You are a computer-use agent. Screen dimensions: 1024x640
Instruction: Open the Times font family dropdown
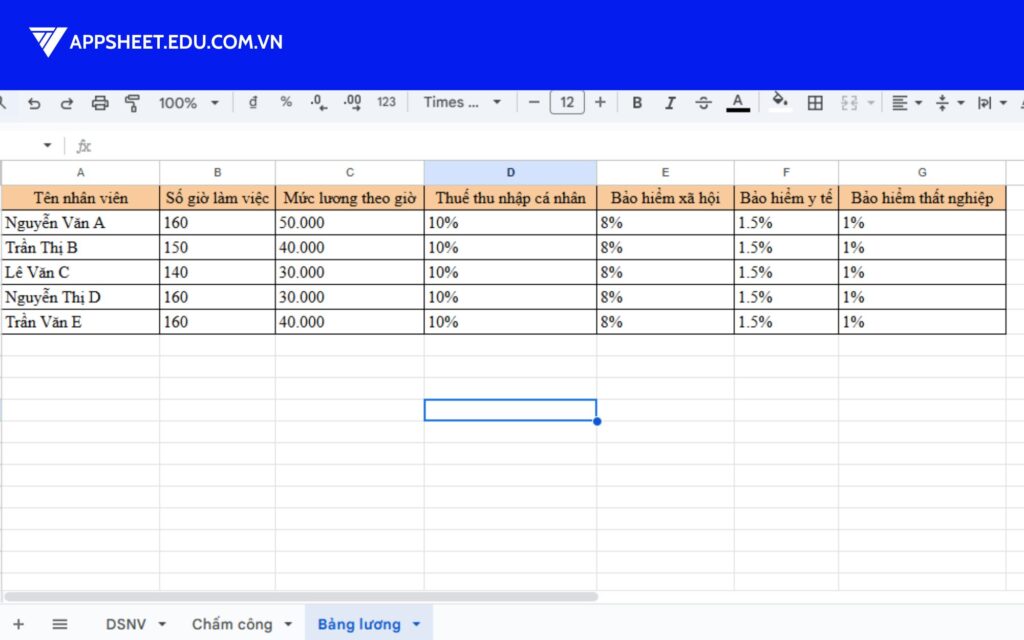(x=462, y=102)
